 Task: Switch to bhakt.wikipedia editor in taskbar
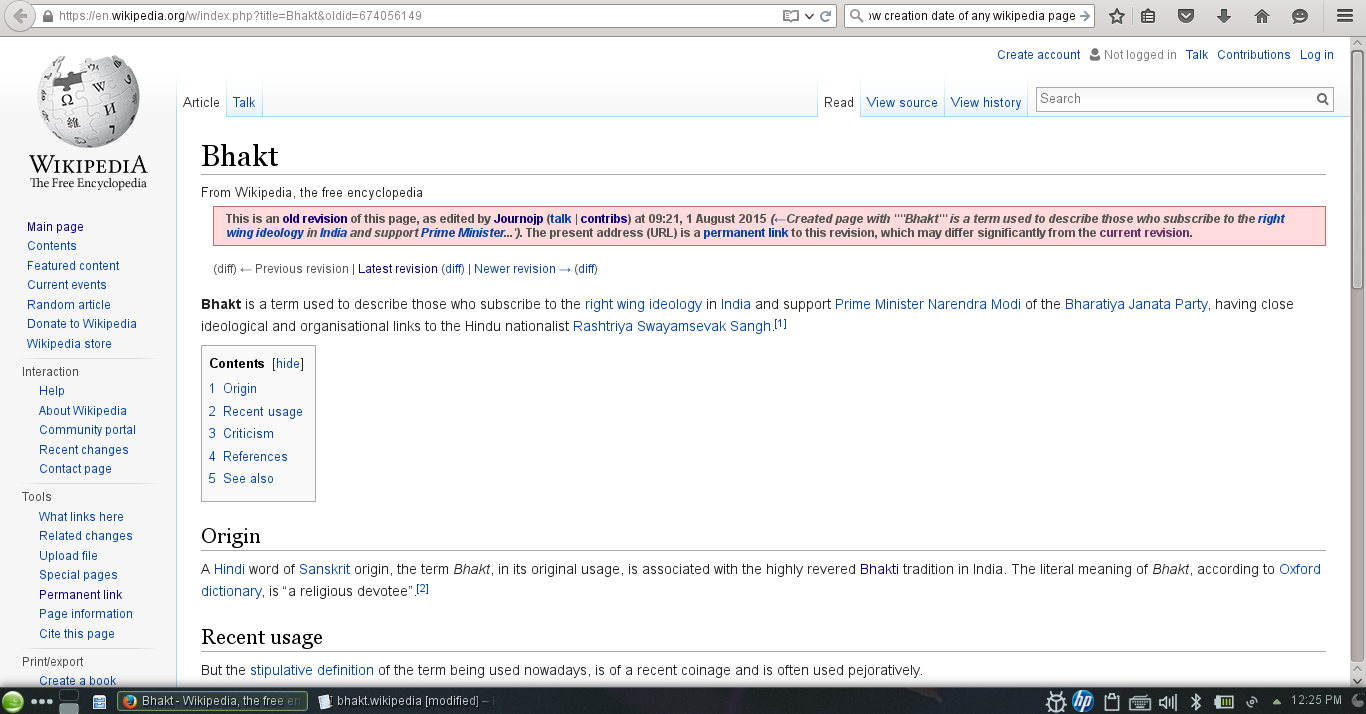tap(406, 701)
